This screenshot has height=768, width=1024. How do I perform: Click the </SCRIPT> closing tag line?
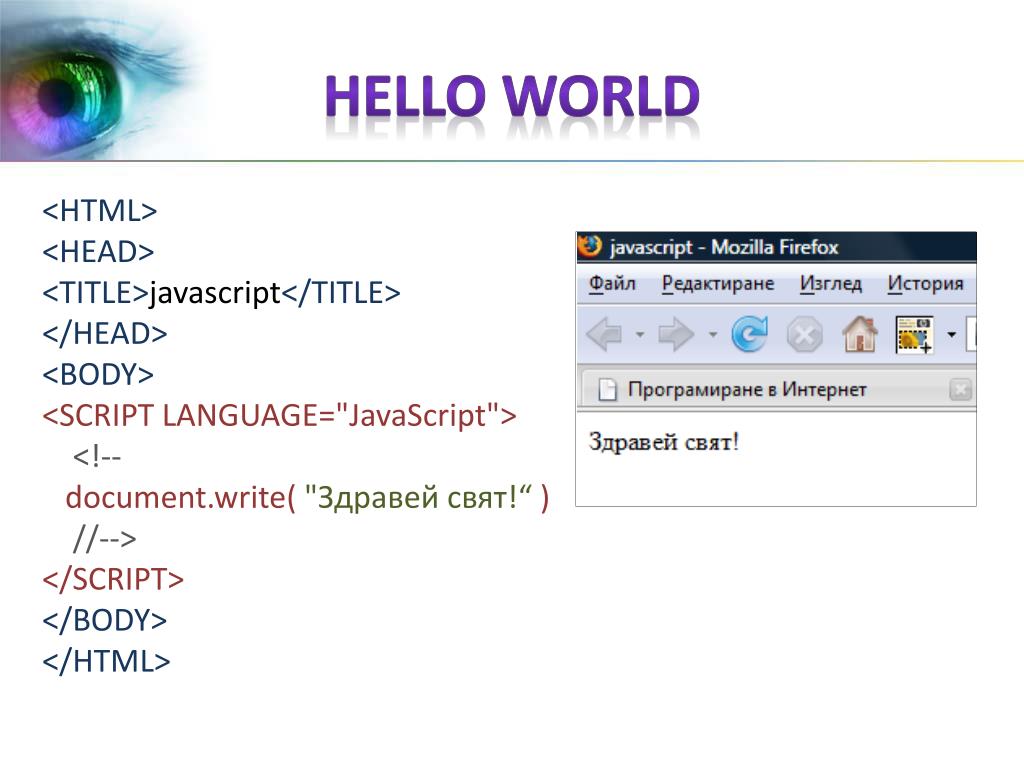point(113,580)
